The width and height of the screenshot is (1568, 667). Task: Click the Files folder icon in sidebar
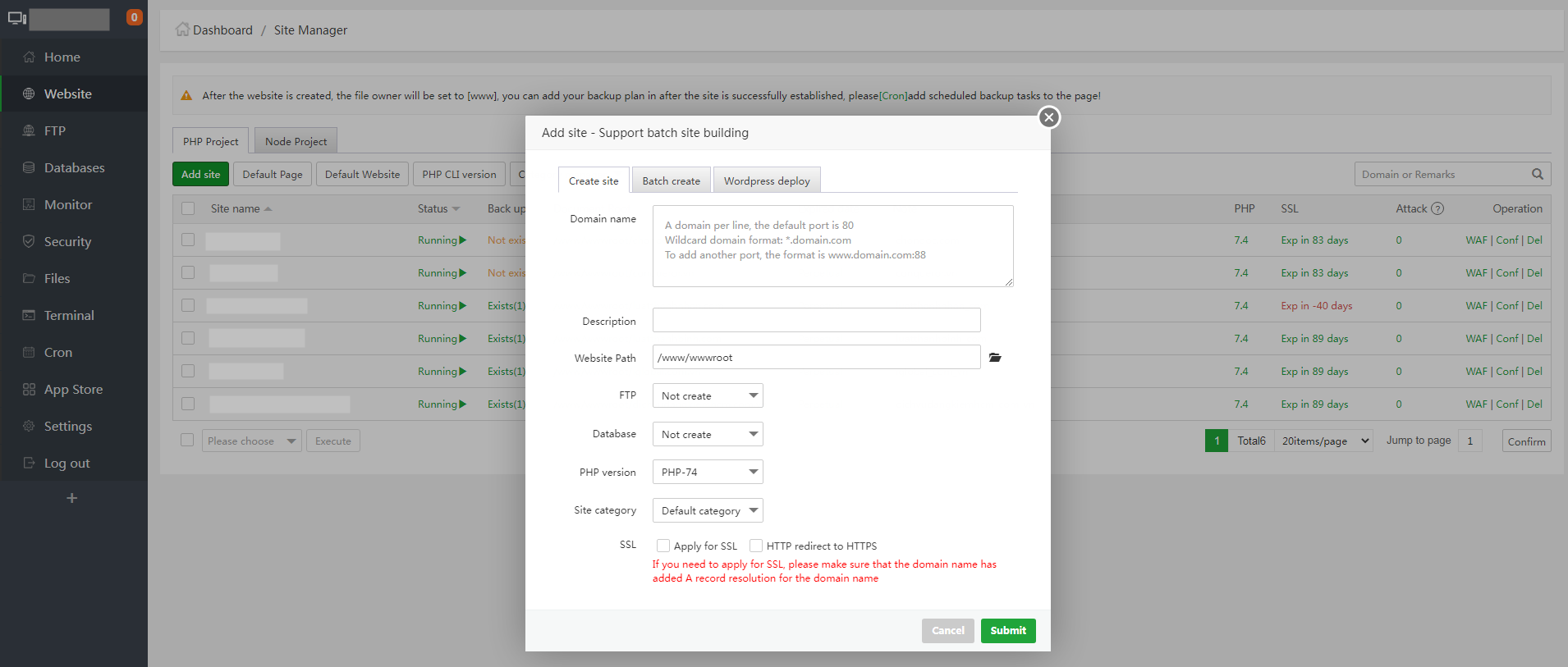pos(29,279)
